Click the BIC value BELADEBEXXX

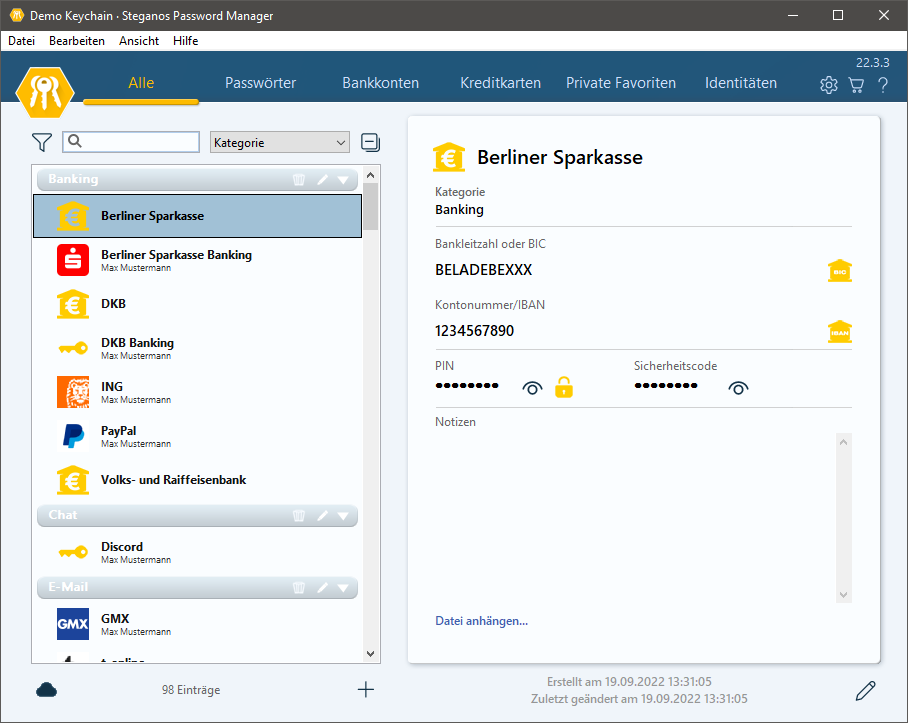click(x=484, y=270)
